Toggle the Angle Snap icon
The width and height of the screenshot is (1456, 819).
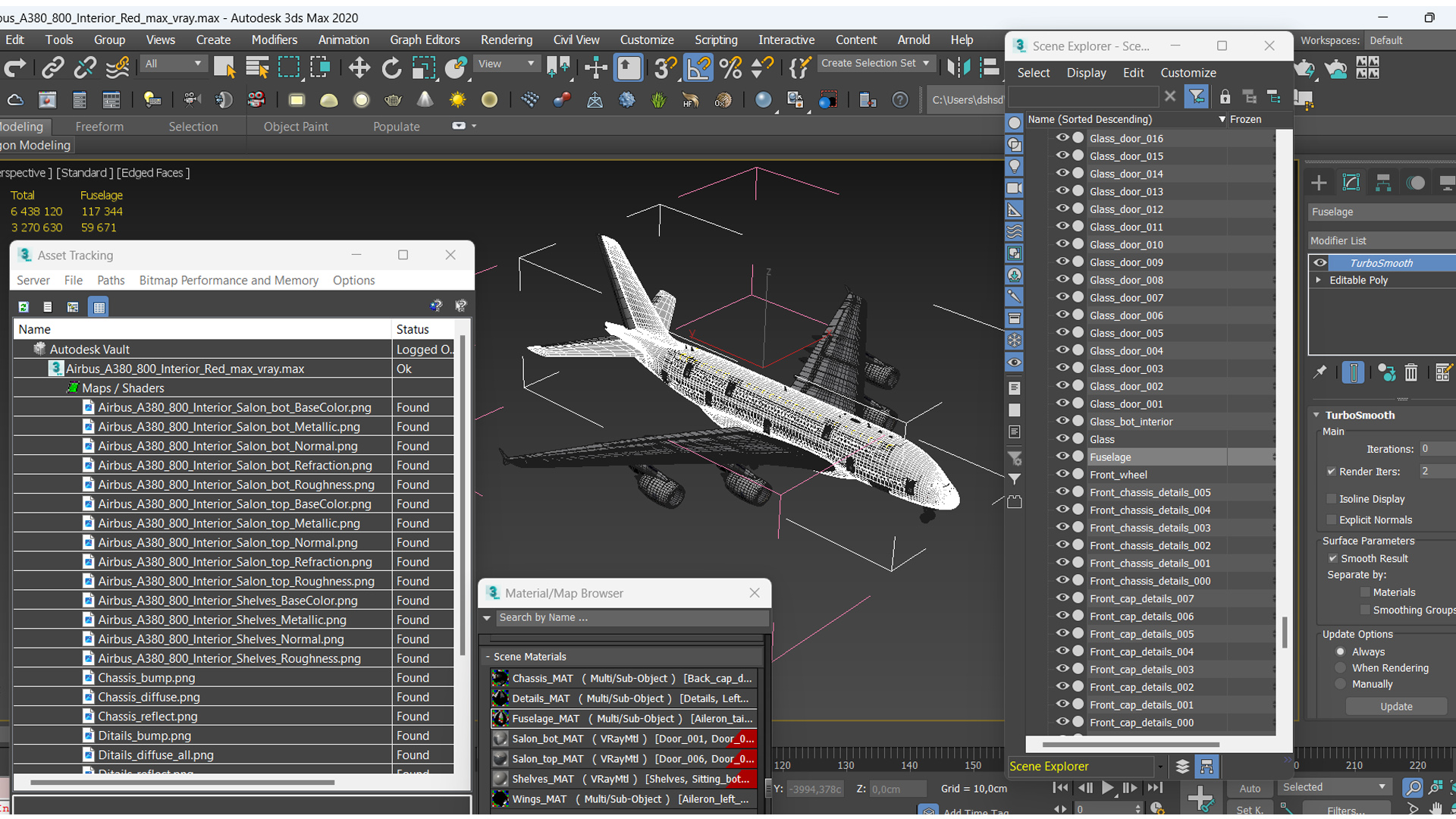click(x=698, y=68)
